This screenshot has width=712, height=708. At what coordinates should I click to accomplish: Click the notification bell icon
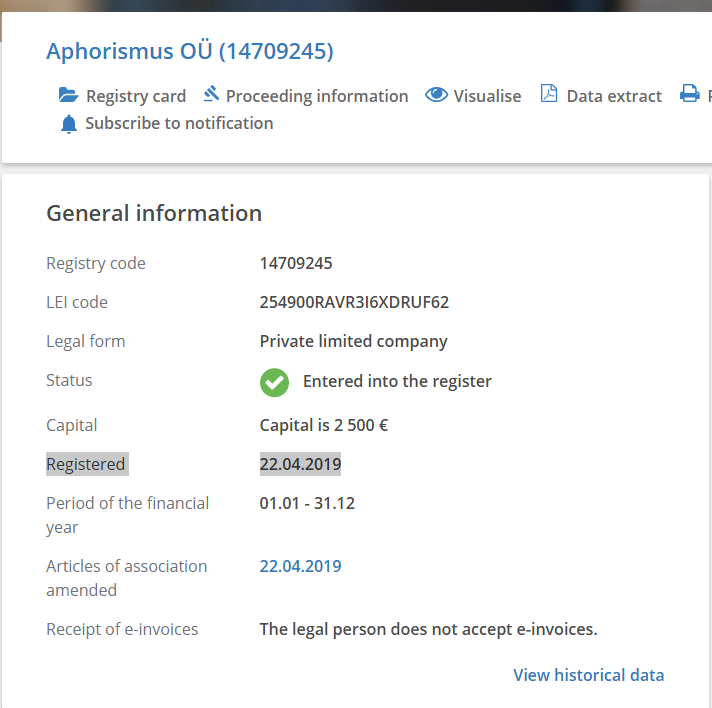click(x=68, y=124)
